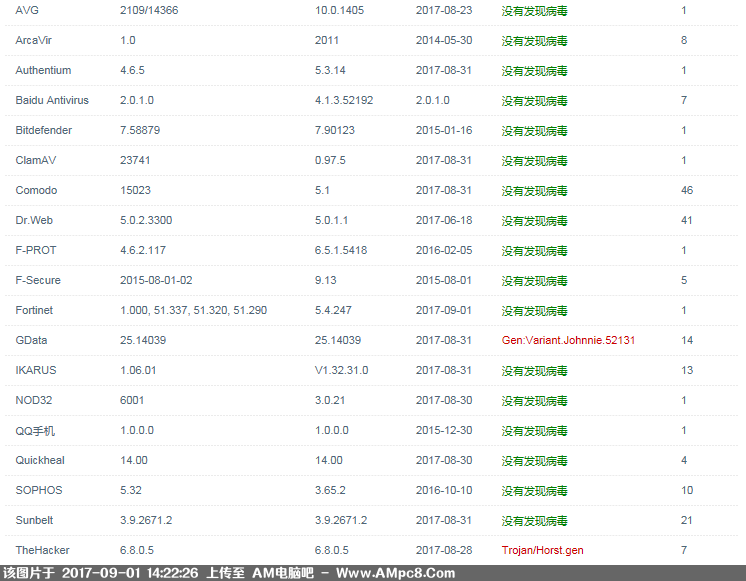The height and width of the screenshot is (581, 746).
Task: Click ClamAV version 23741
Action: pyautogui.click(x=135, y=160)
